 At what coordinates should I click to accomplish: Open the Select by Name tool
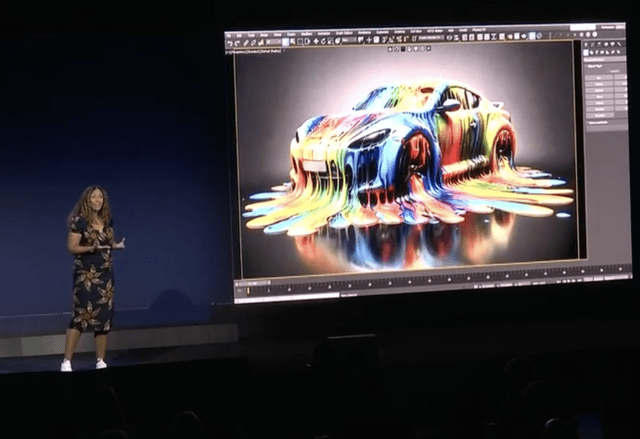[292, 41]
